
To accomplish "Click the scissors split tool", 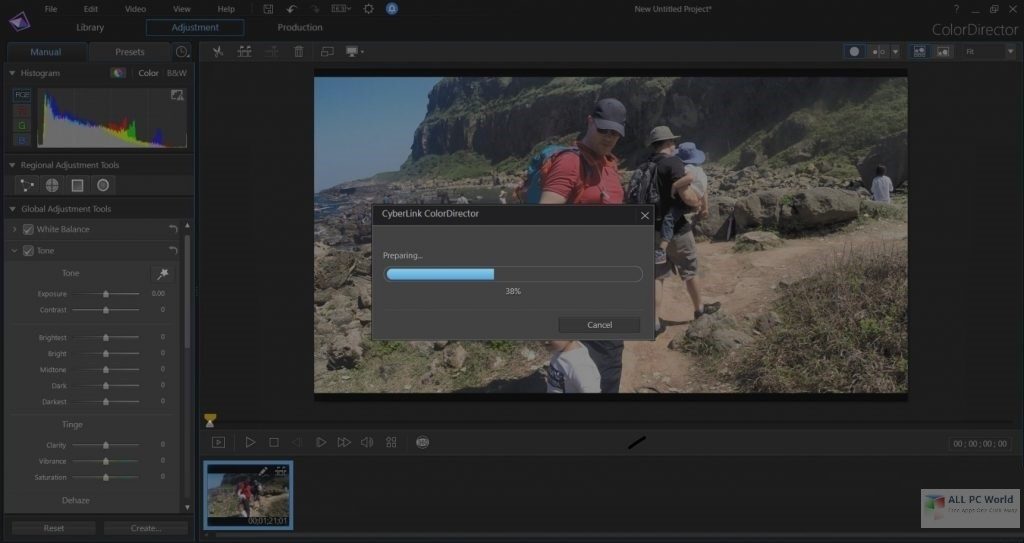I will pos(218,52).
